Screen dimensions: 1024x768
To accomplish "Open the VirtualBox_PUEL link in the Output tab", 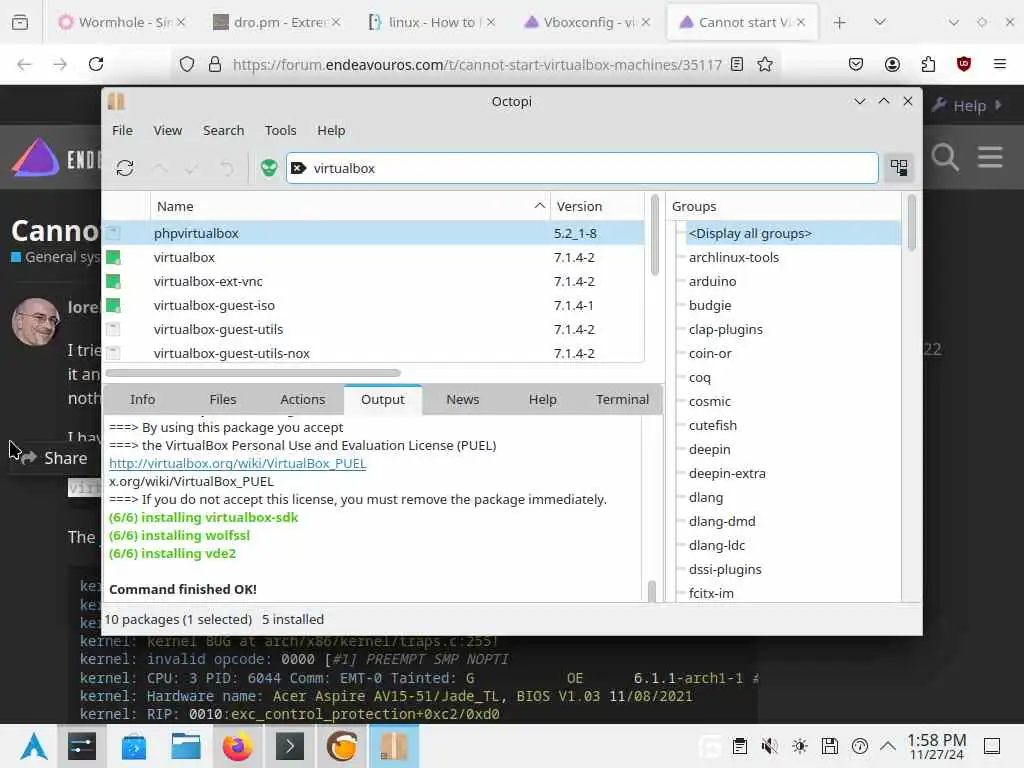I will [x=238, y=464].
